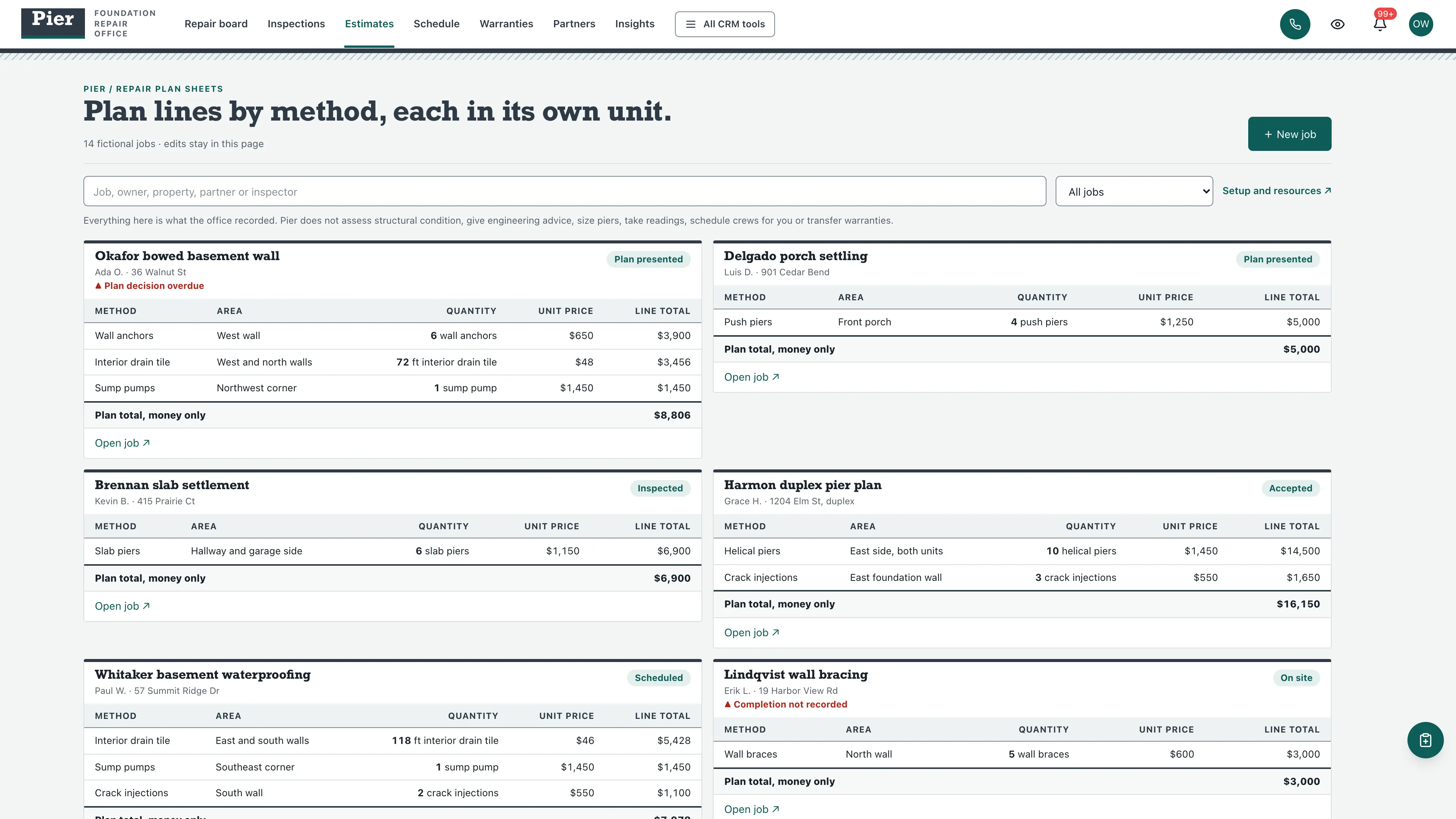1456x819 pixels.
Task: Click Inspected status badge on Brennan card
Action: [660, 488]
